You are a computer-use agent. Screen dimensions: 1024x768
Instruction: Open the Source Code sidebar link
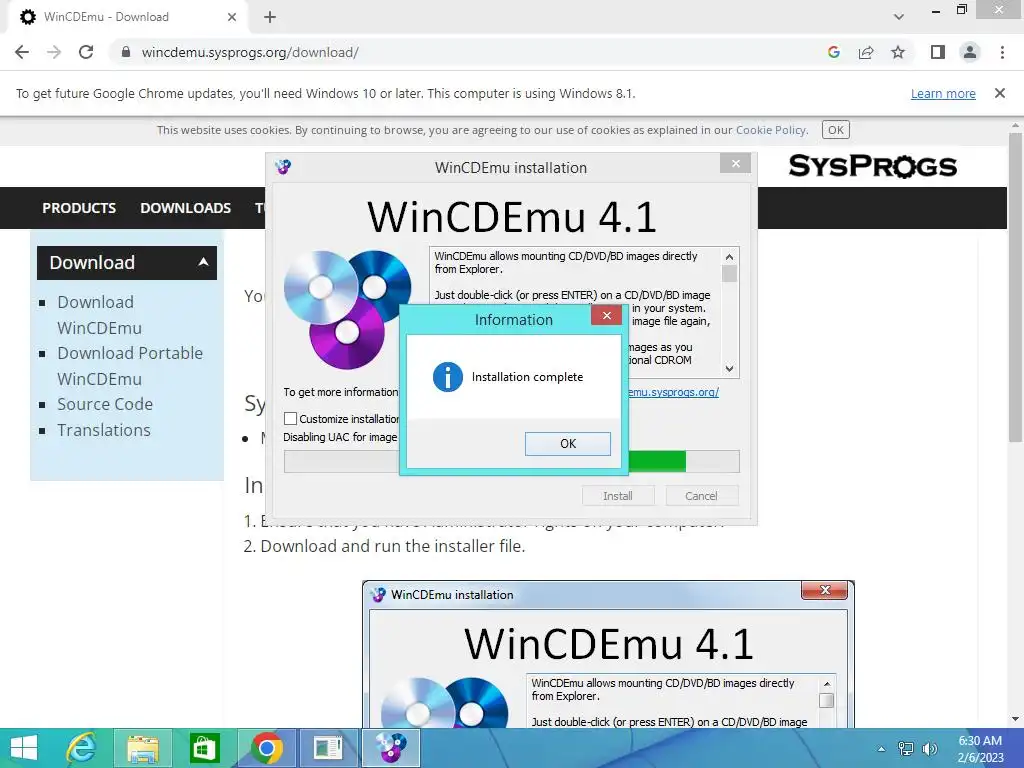(x=104, y=404)
